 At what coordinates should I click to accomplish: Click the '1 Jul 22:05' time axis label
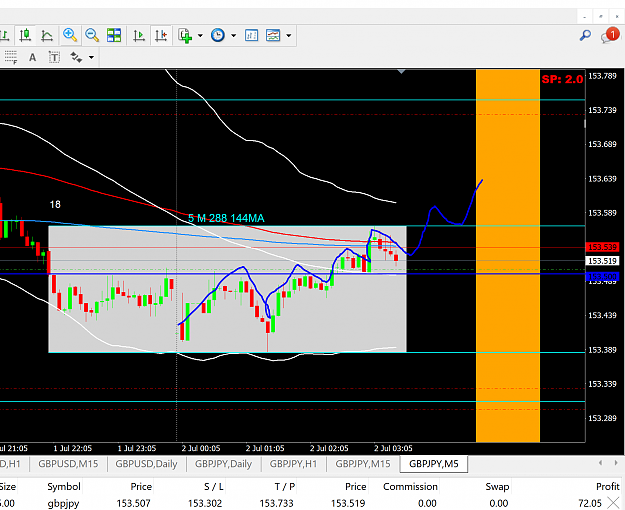[x=72, y=448]
